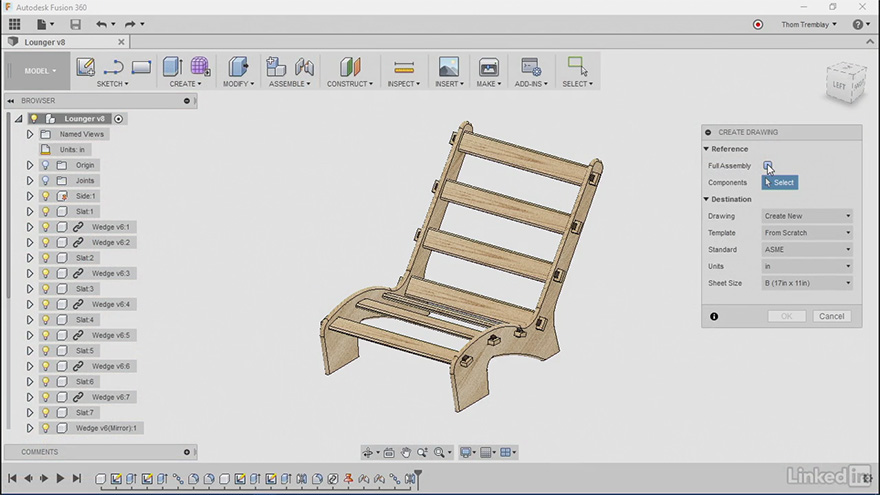Click the Create Sketch icon
This screenshot has width=880, height=495.
click(85, 67)
